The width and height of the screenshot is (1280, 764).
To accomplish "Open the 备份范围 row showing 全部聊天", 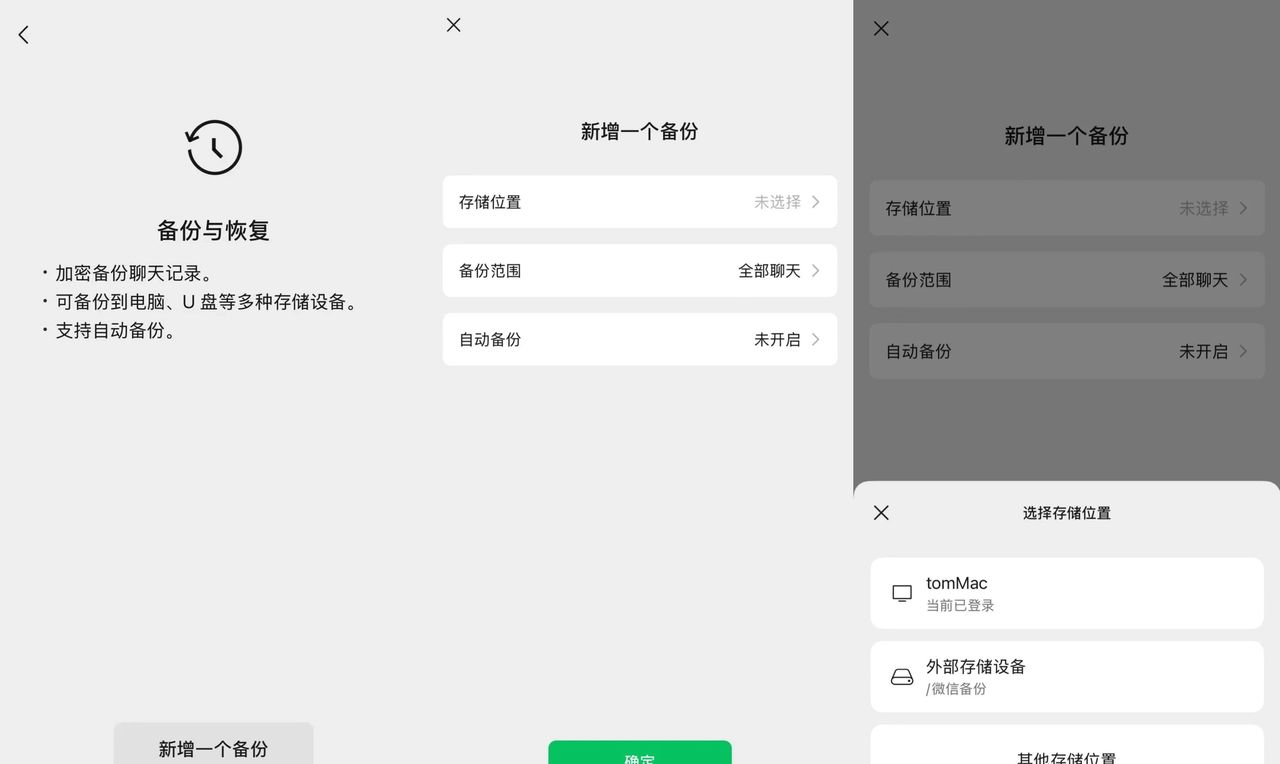I will 639,271.
